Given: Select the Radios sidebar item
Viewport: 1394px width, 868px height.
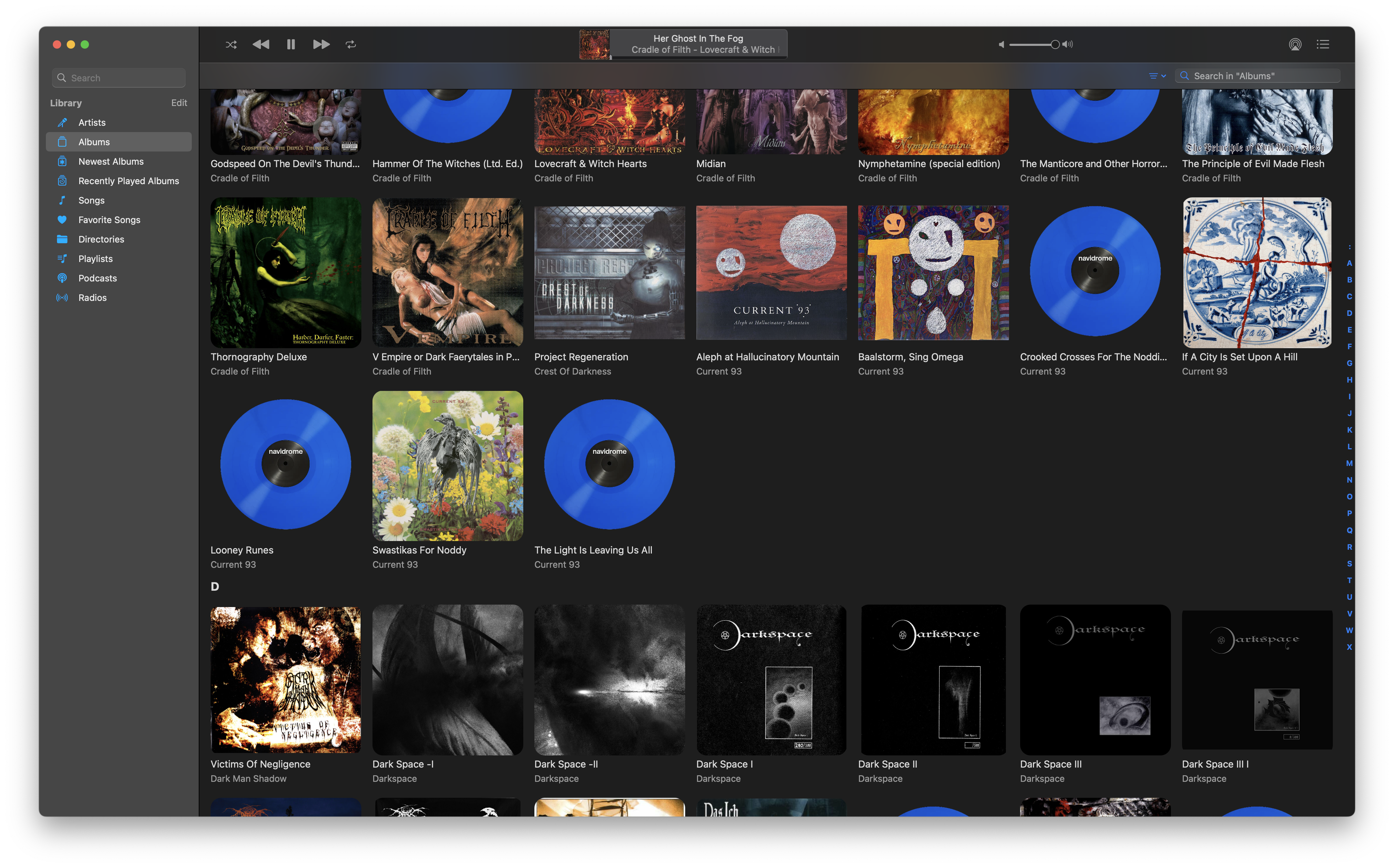Looking at the screenshot, I should click(92, 297).
